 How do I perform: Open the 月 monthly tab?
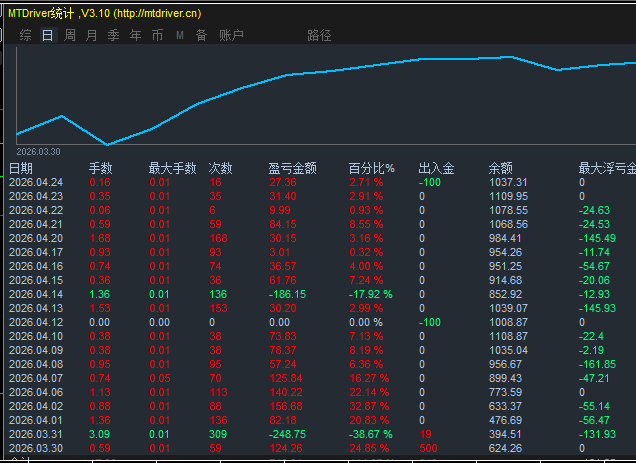tap(92, 35)
